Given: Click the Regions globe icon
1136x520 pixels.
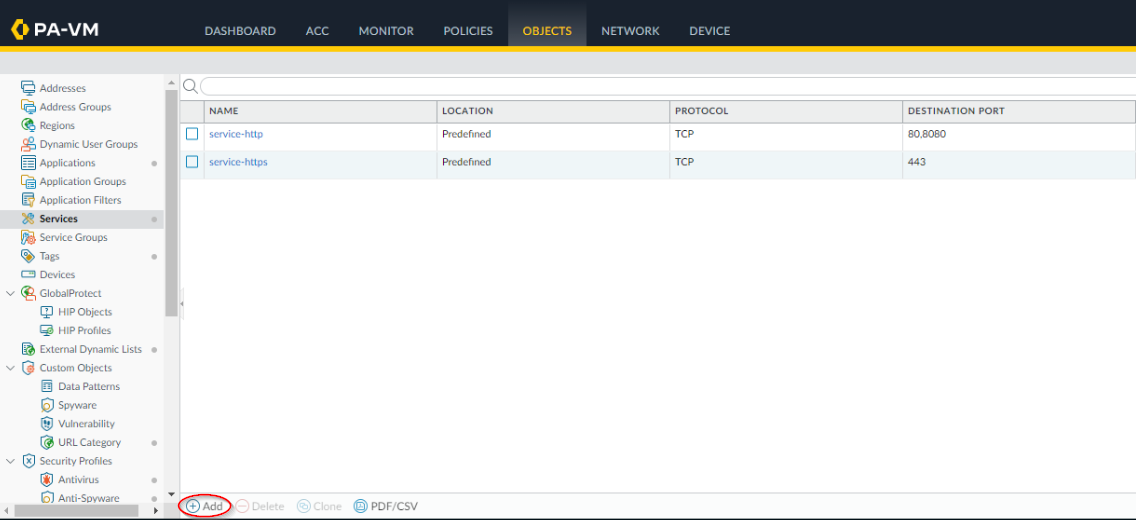Looking at the screenshot, I should (x=28, y=125).
